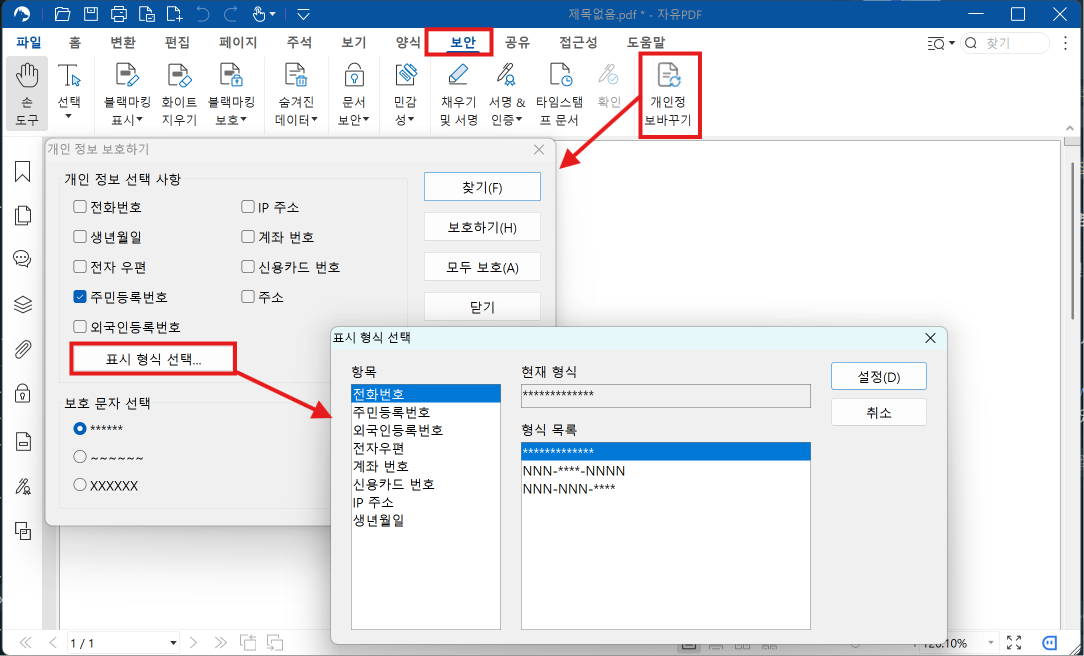
Task: Click the redo arrow in title bar
Action: coord(231,14)
